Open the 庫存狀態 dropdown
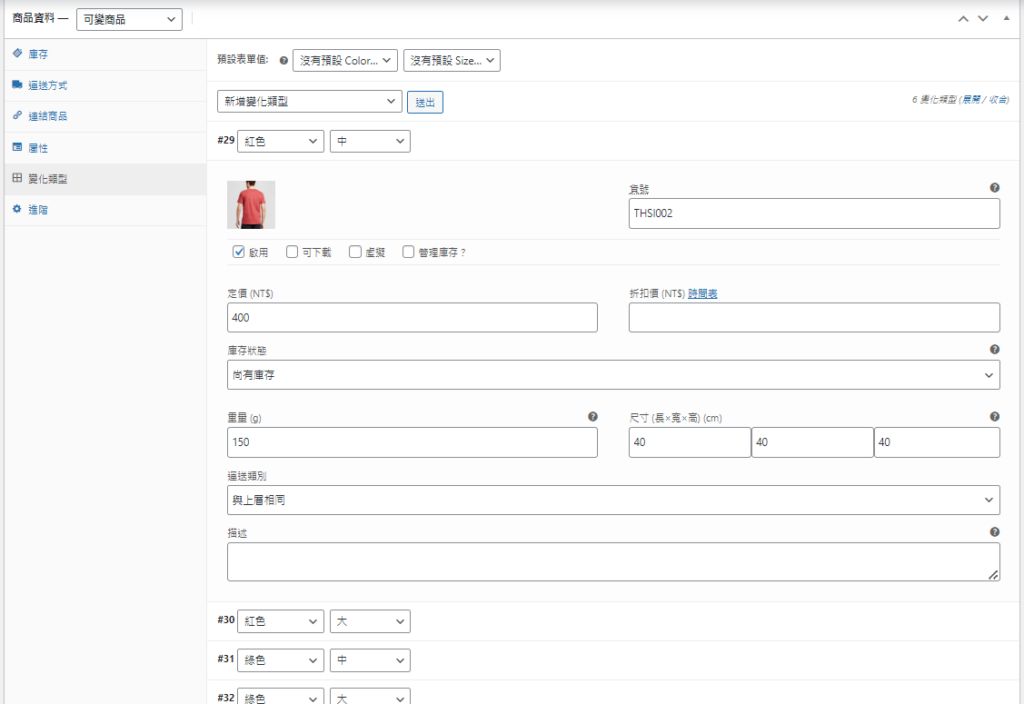1024x704 pixels. point(613,375)
